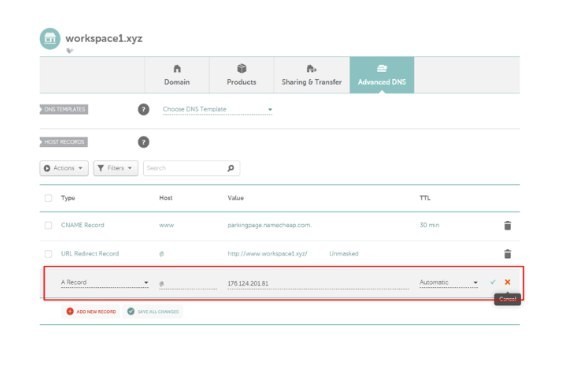Check the URL Redirect Record row checkbox

point(48,254)
